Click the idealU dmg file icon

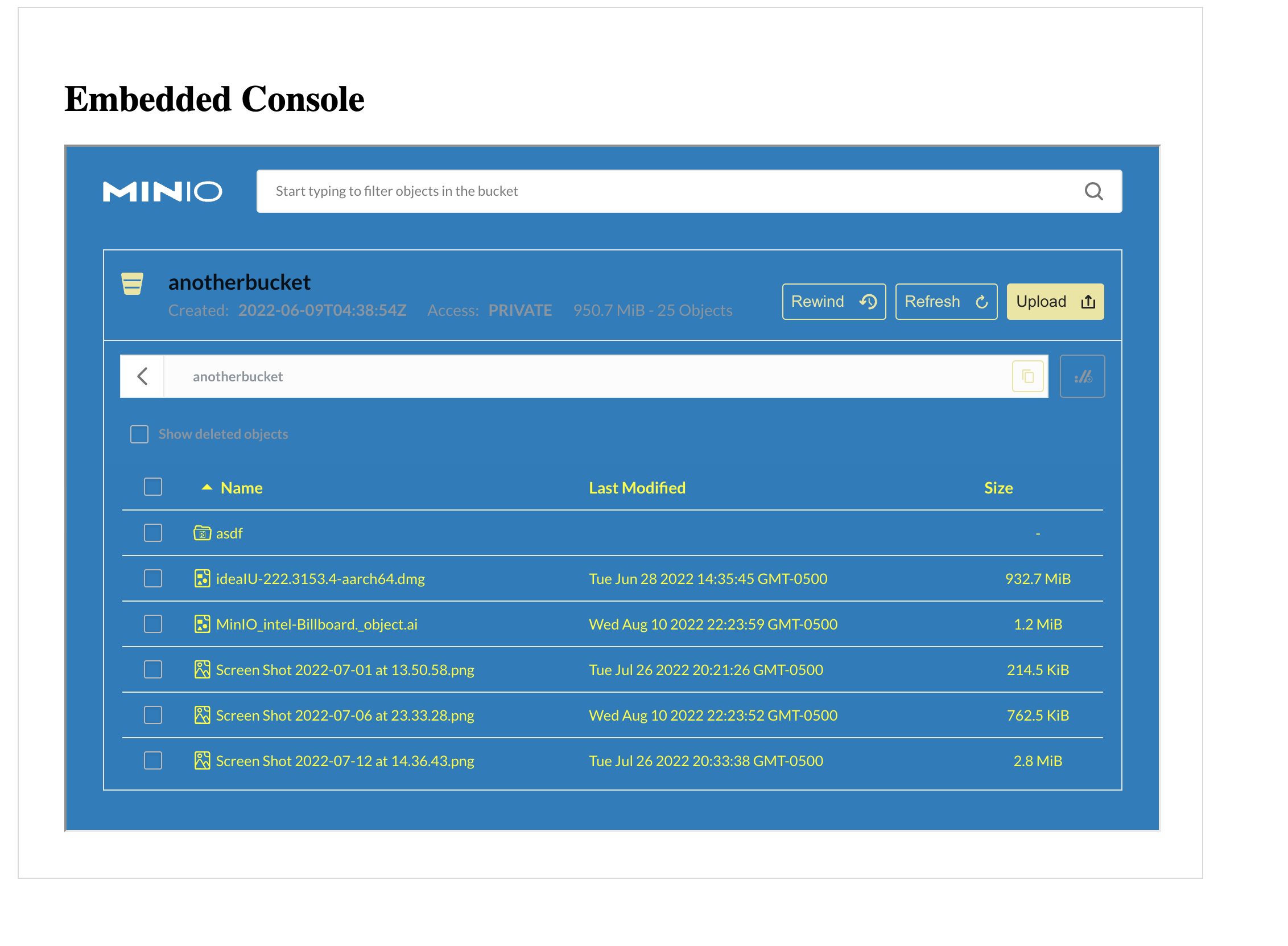click(x=202, y=578)
